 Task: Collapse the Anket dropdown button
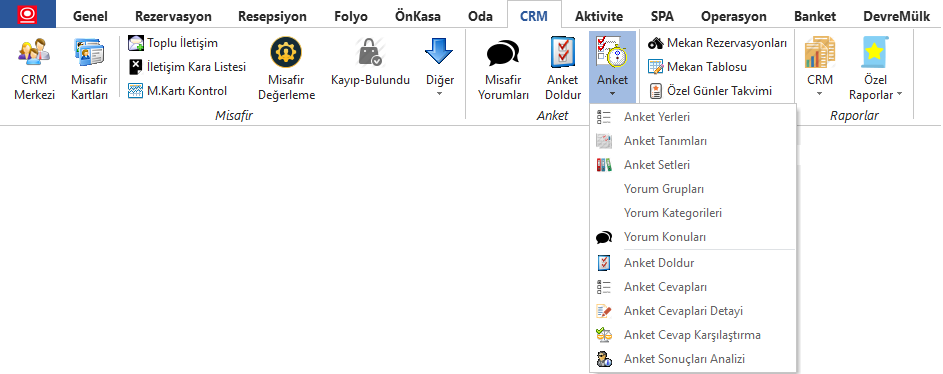(x=612, y=67)
